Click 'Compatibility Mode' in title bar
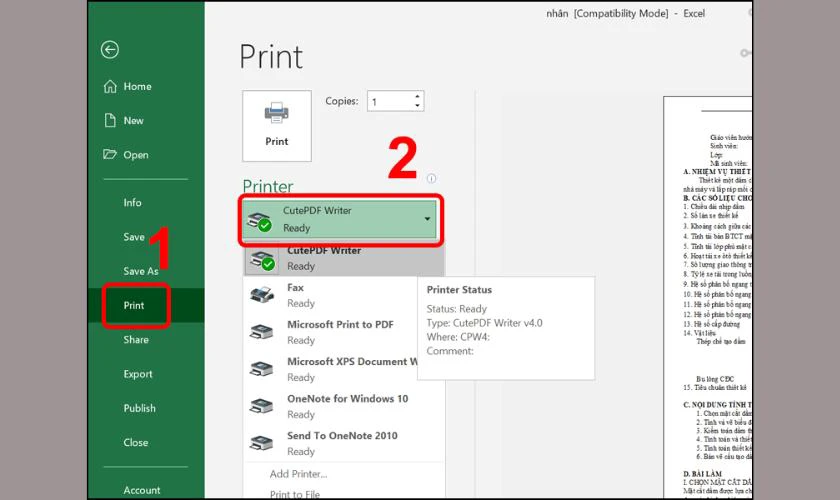Viewport: 840px width, 500px height. [x=621, y=14]
